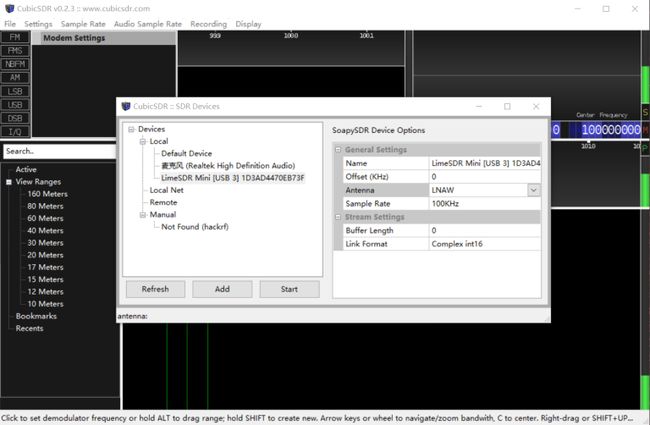Select the Realtek High Definition Audio device
The image size is (650, 425).
coord(228,165)
